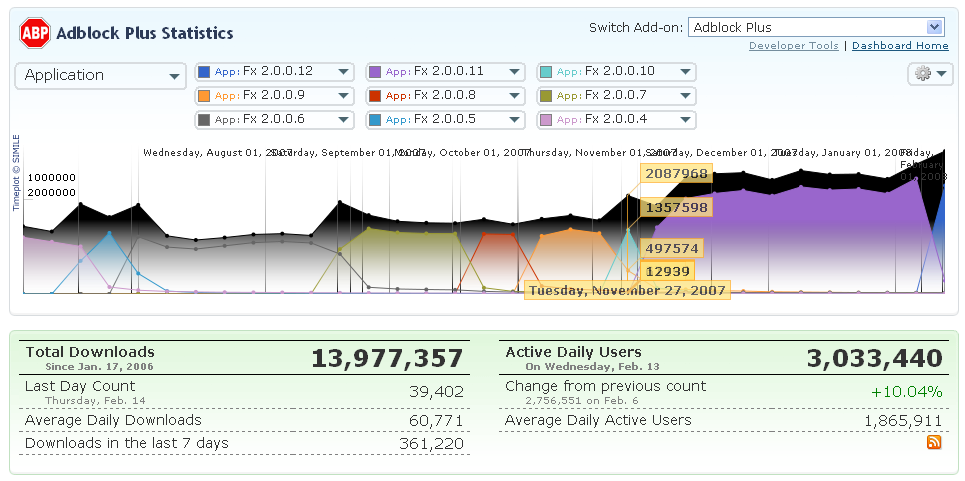Viewport: 965px width, 481px height.
Task: Click the purple Fx 2.0.0.11 color swatch
Action: pos(375,72)
